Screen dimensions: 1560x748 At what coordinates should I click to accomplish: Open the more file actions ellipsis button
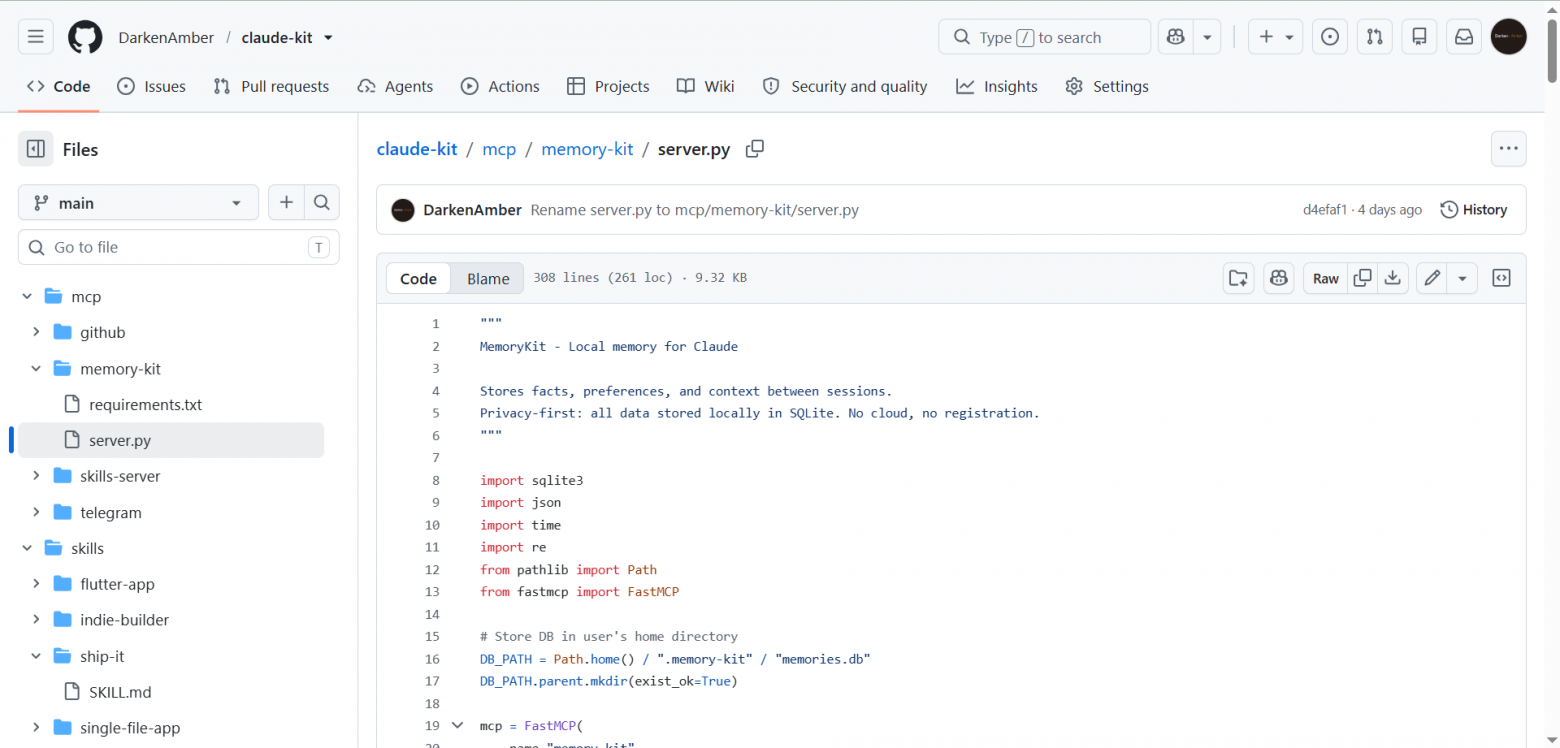click(1508, 149)
